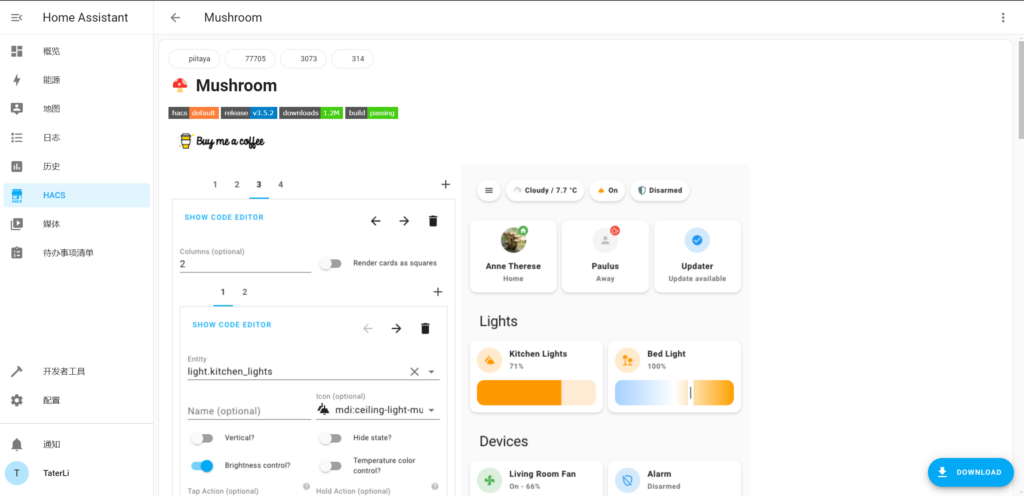
Task: Switch to outer tab 1
Action: tap(215, 185)
